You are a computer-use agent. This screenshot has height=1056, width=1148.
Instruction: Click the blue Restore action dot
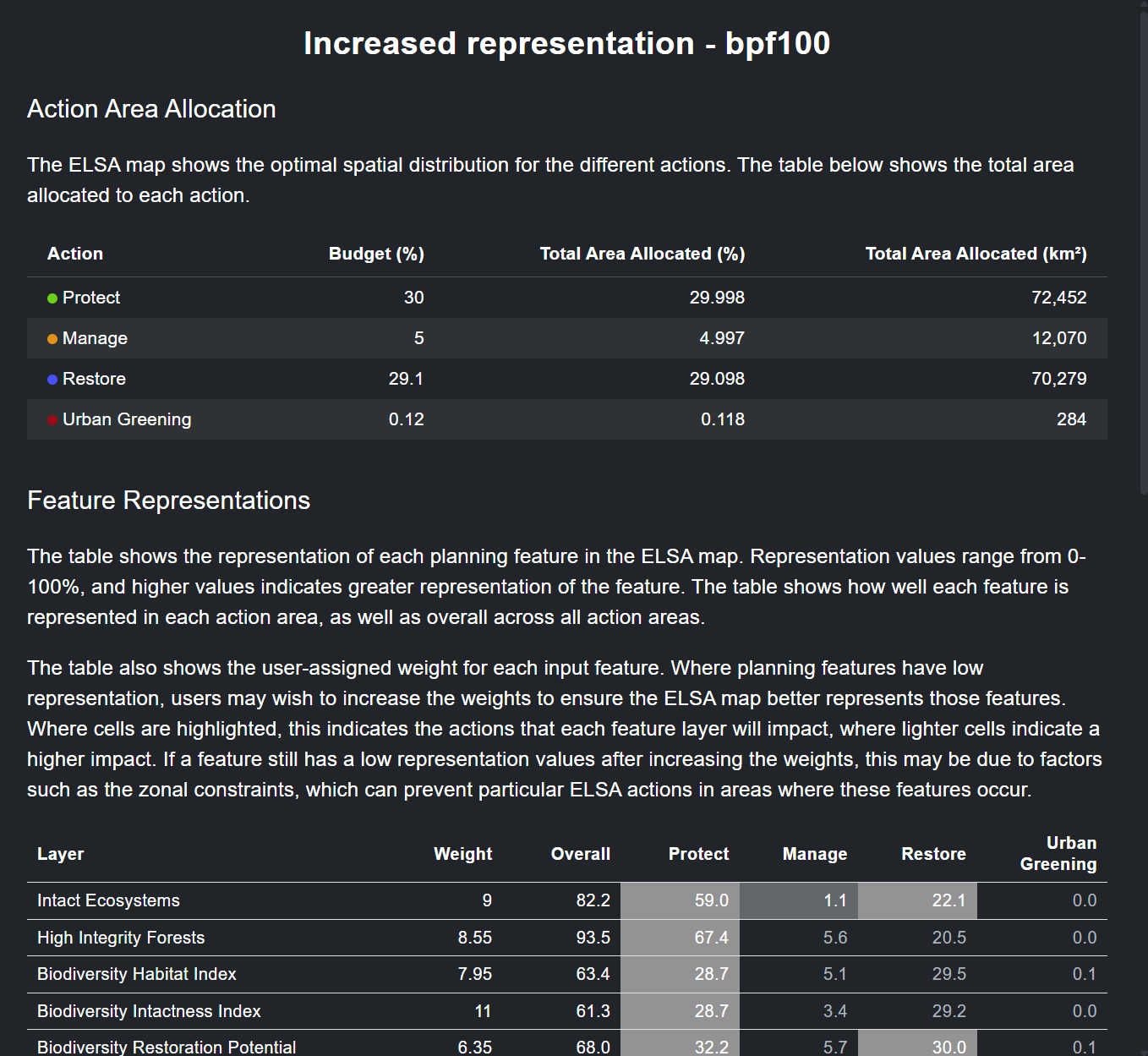coord(52,380)
